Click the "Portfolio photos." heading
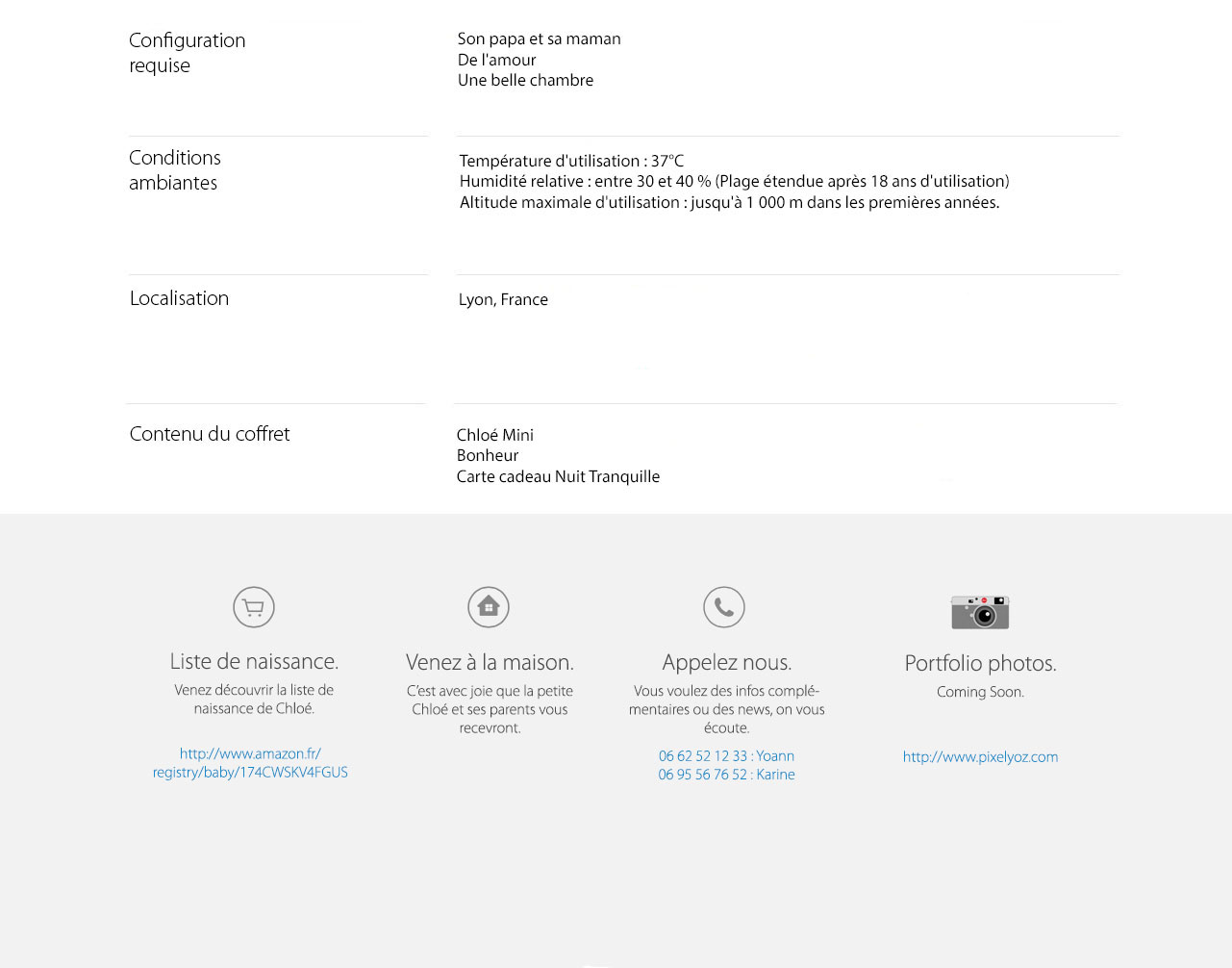1232x968 pixels. (980, 663)
